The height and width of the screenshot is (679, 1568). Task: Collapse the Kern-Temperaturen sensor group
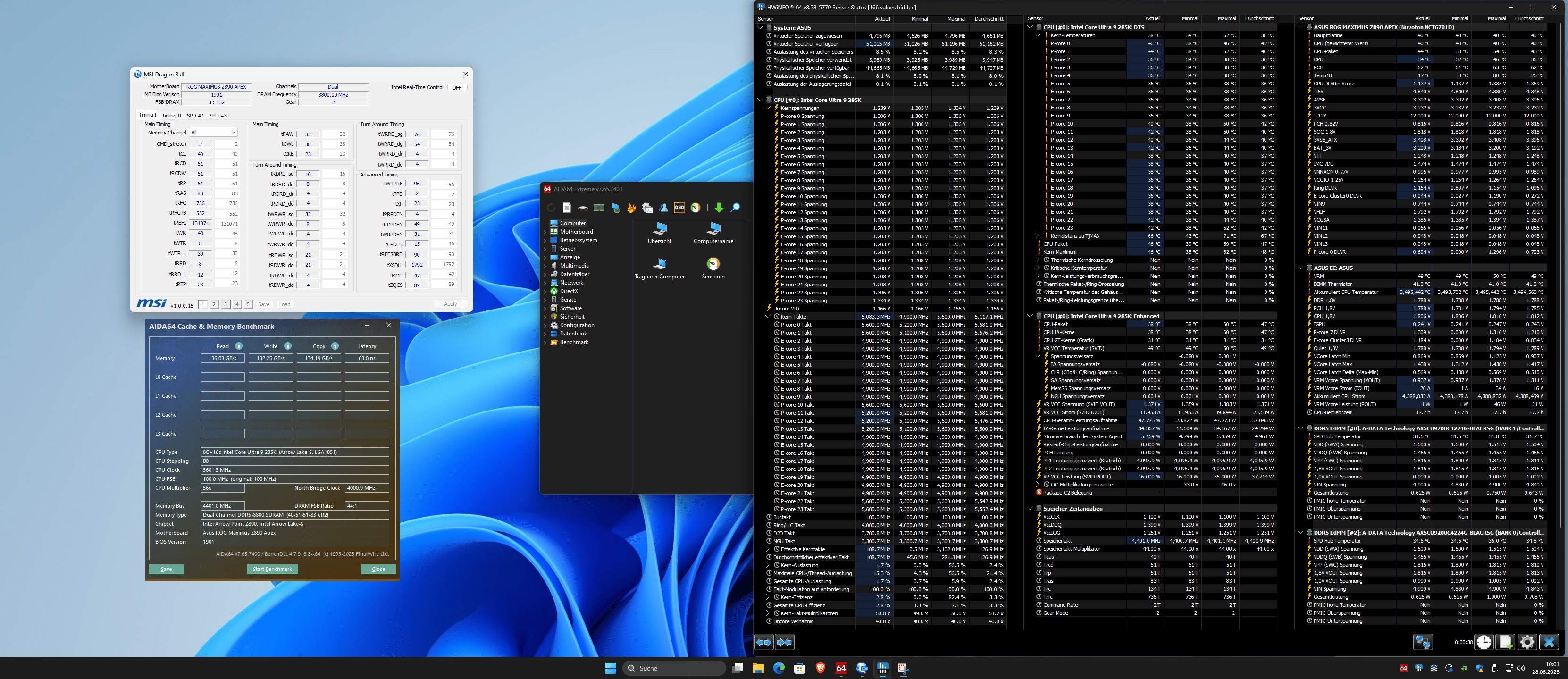[x=1037, y=35]
